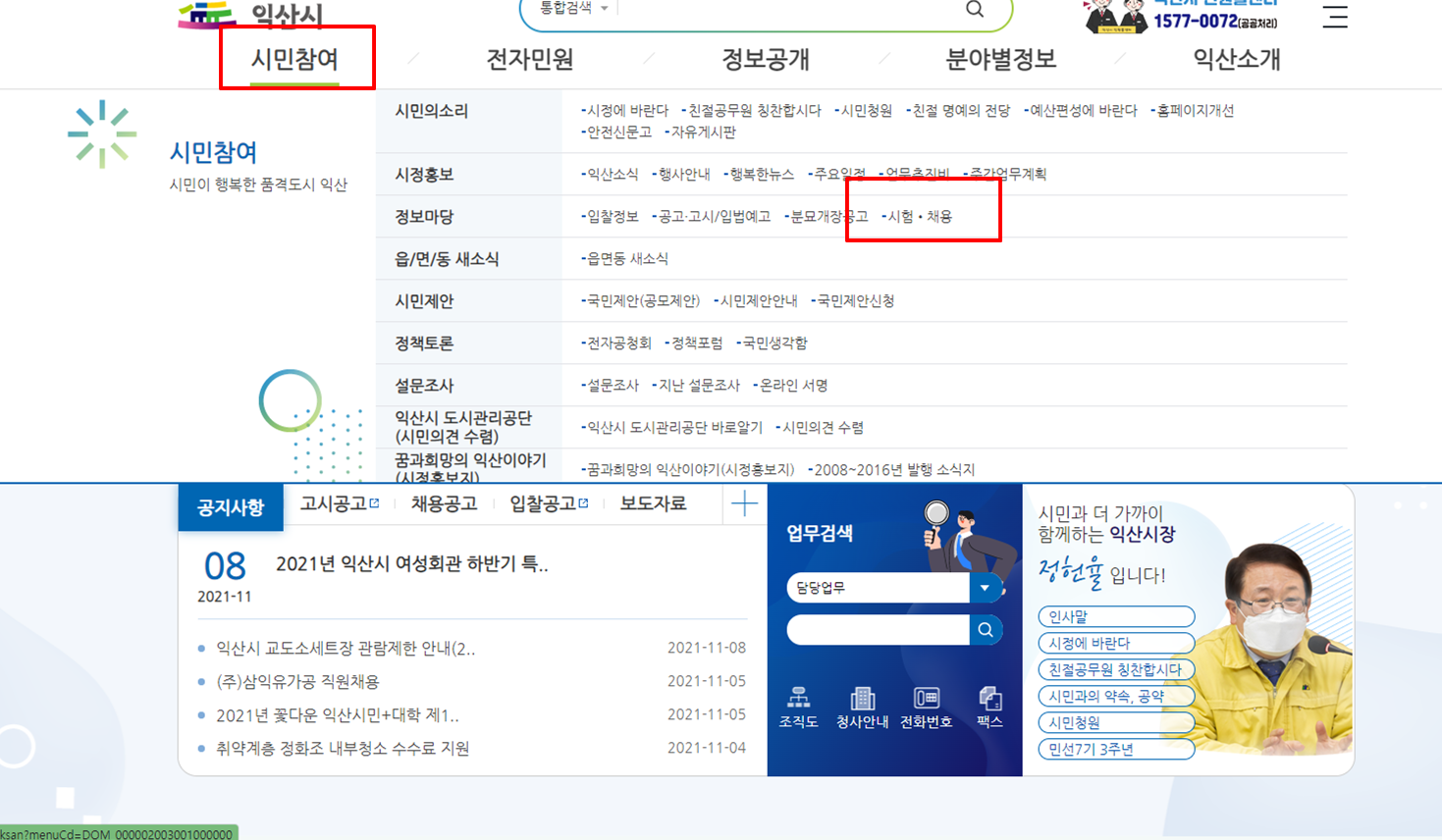This screenshot has width=1442, height=840.
Task: Click the 시험 • 채용 link
Action: tap(917, 217)
